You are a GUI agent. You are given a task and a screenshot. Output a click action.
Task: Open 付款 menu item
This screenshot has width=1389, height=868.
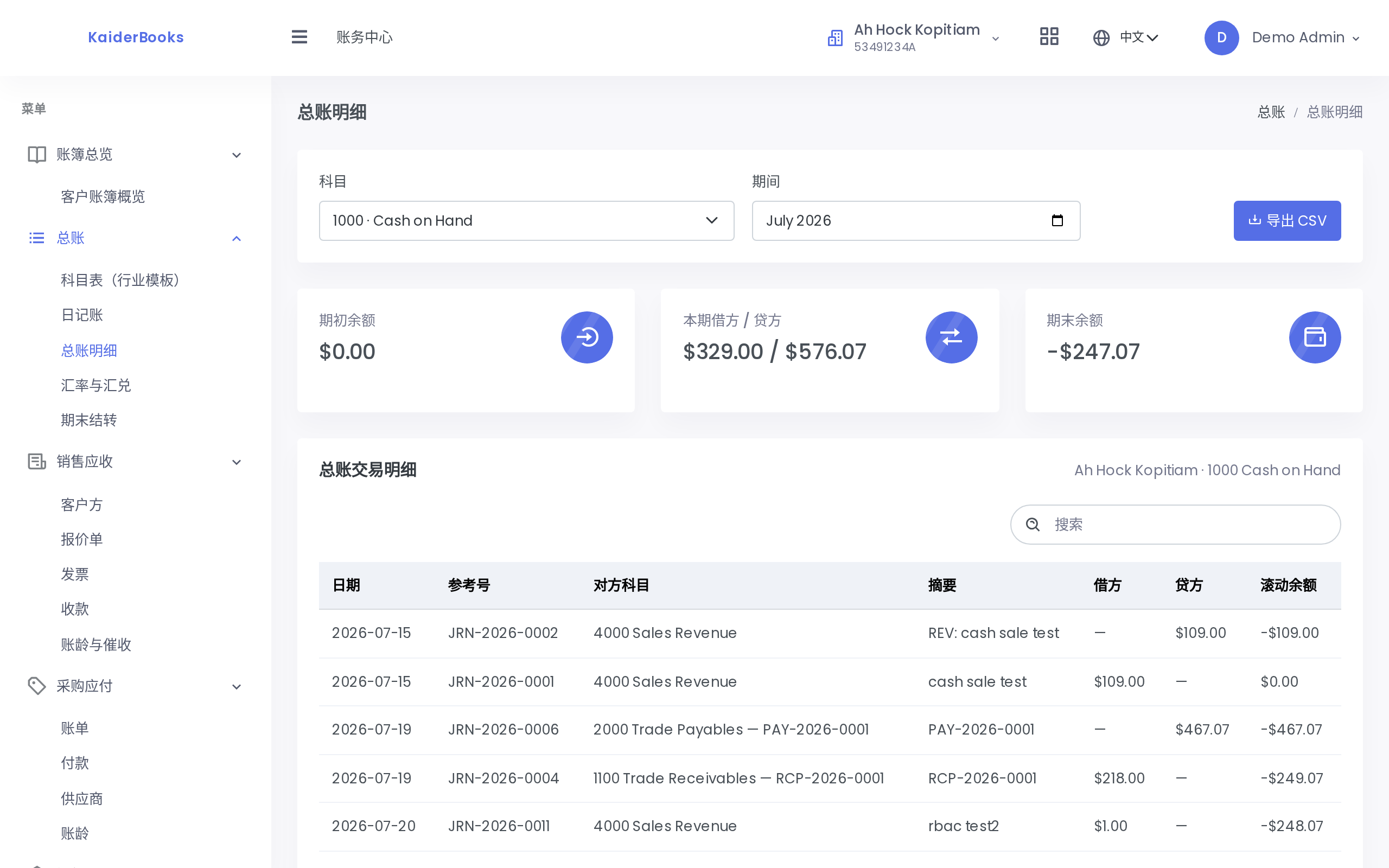click(75, 763)
